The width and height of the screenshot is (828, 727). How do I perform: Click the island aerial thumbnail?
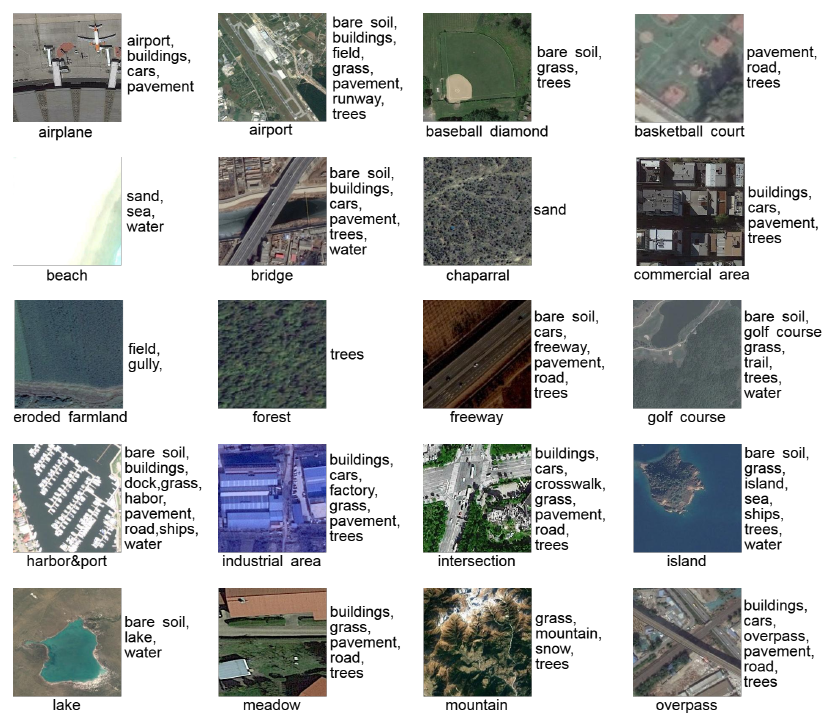pos(686,498)
